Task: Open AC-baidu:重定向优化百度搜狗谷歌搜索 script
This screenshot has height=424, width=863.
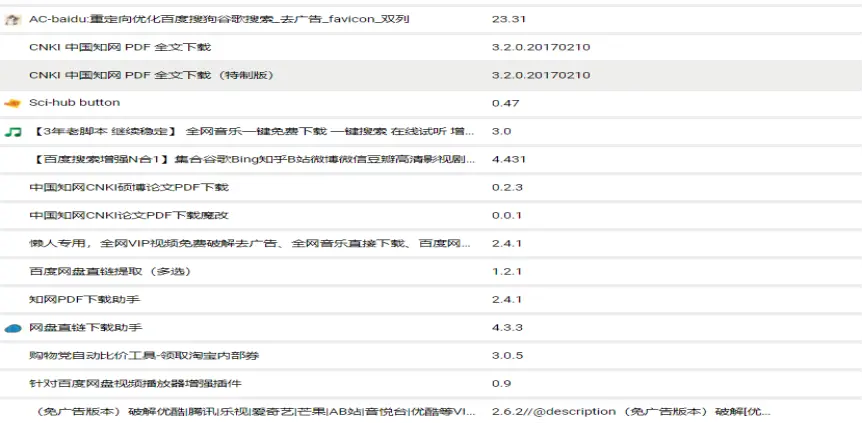Action: coord(219,19)
